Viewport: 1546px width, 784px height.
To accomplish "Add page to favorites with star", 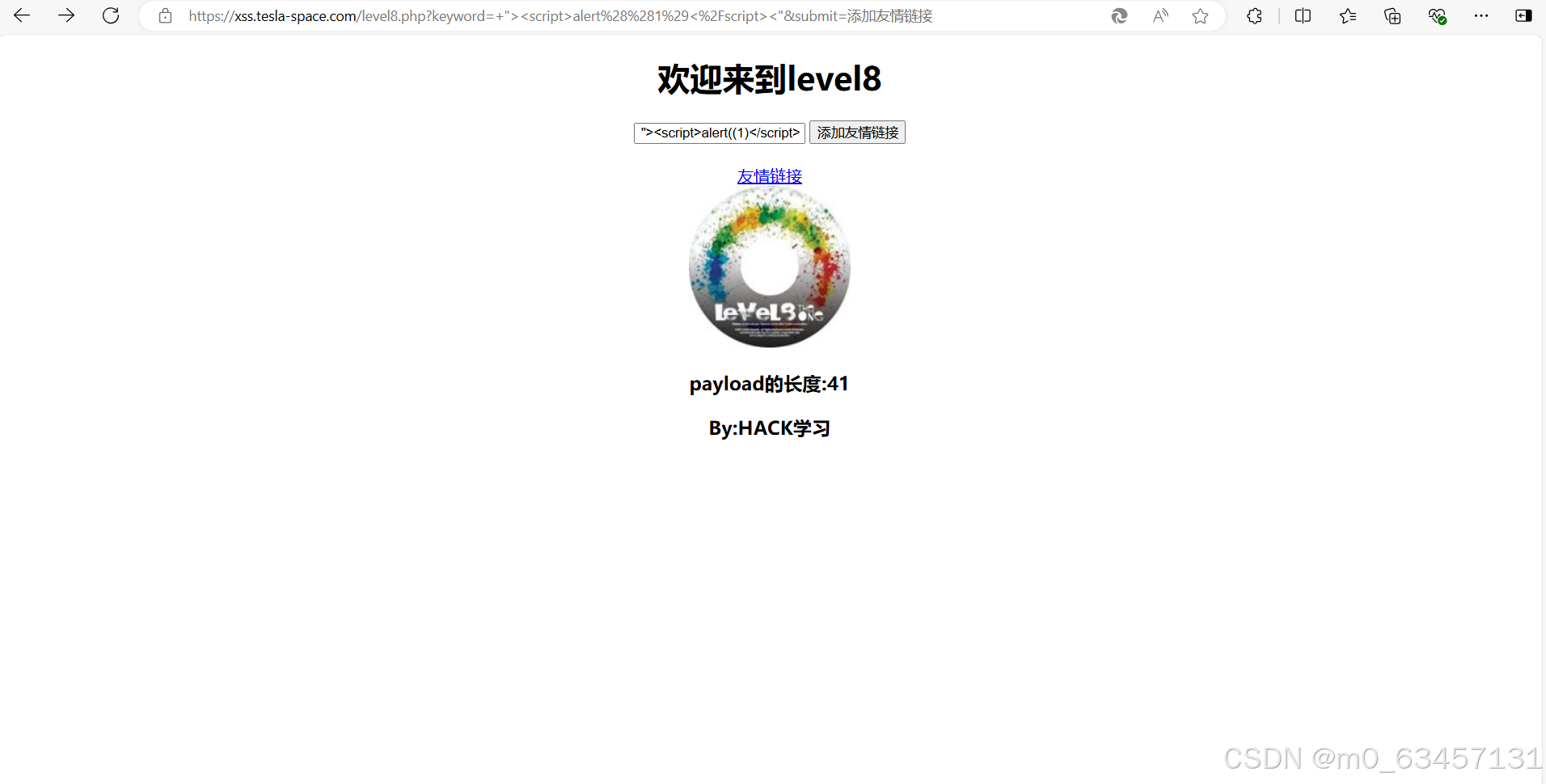I will [1201, 16].
